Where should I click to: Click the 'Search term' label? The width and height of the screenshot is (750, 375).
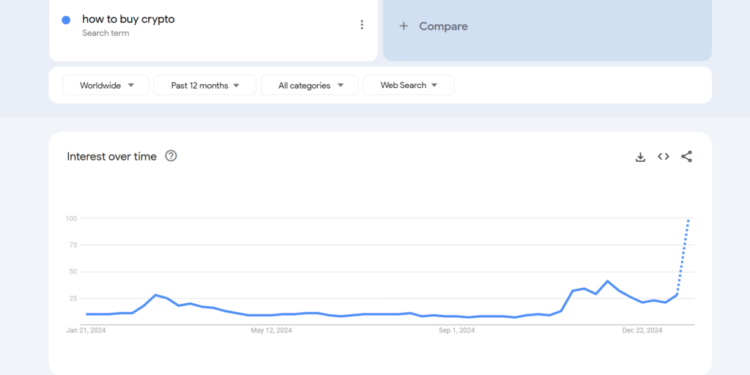click(105, 33)
